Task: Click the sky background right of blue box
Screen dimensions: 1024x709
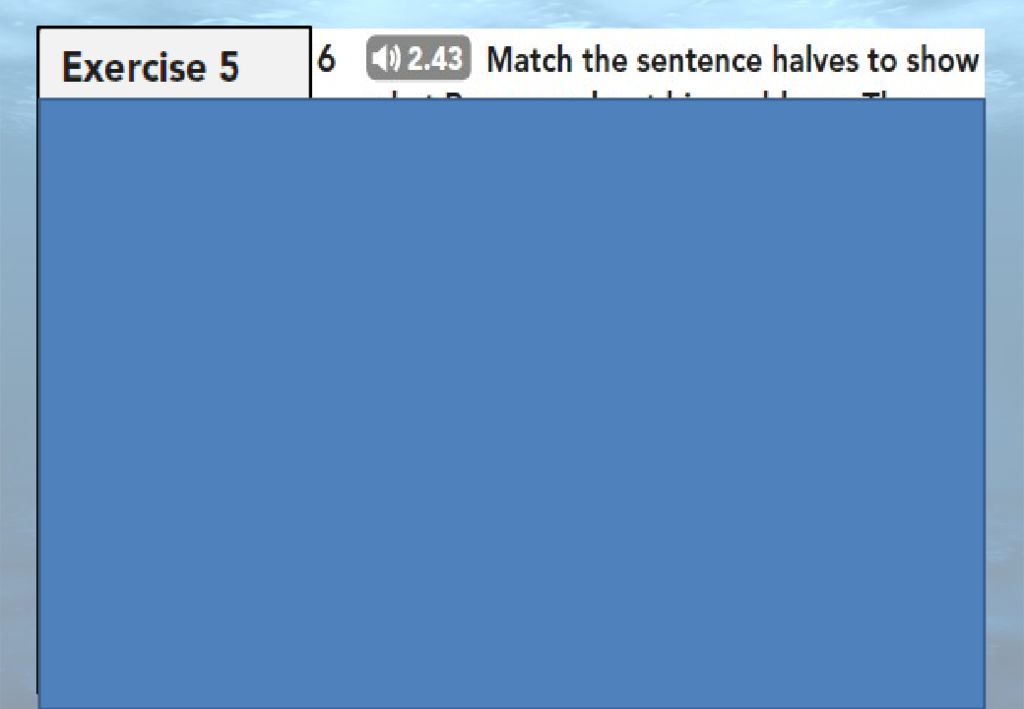Action: tap(1004, 392)
